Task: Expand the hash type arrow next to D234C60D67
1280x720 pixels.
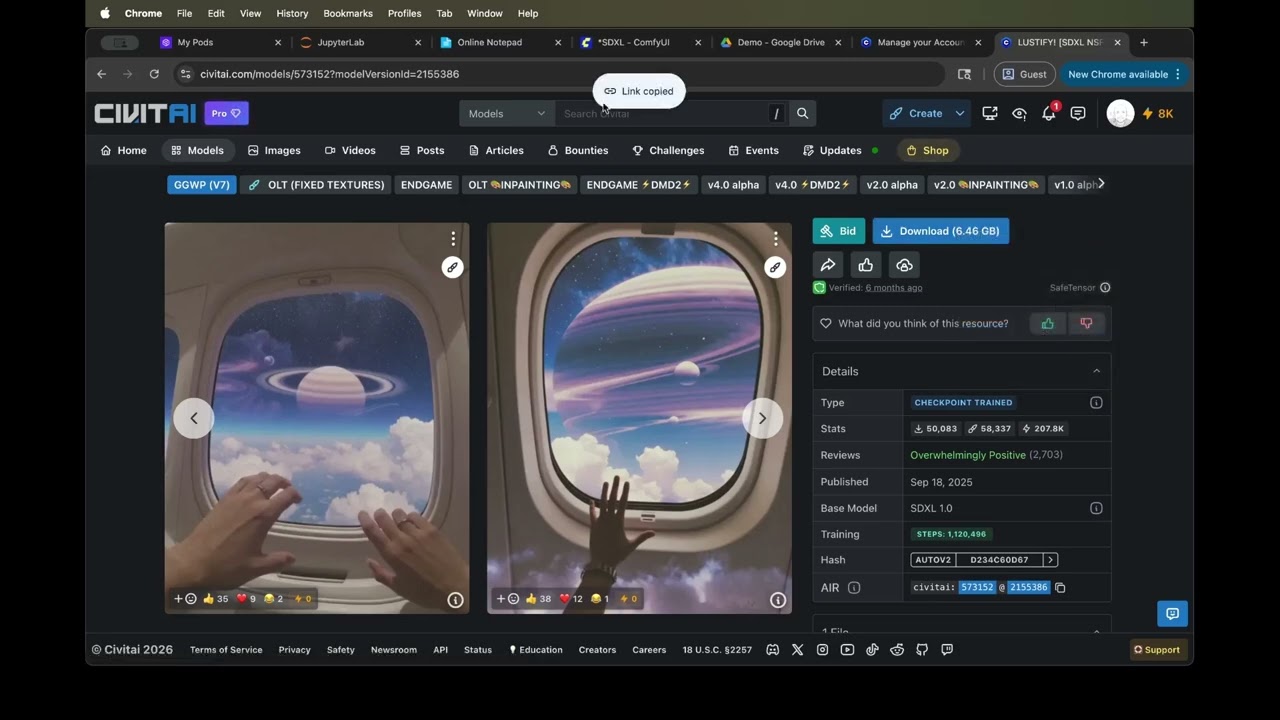Action: click(x=1050, y=560)
